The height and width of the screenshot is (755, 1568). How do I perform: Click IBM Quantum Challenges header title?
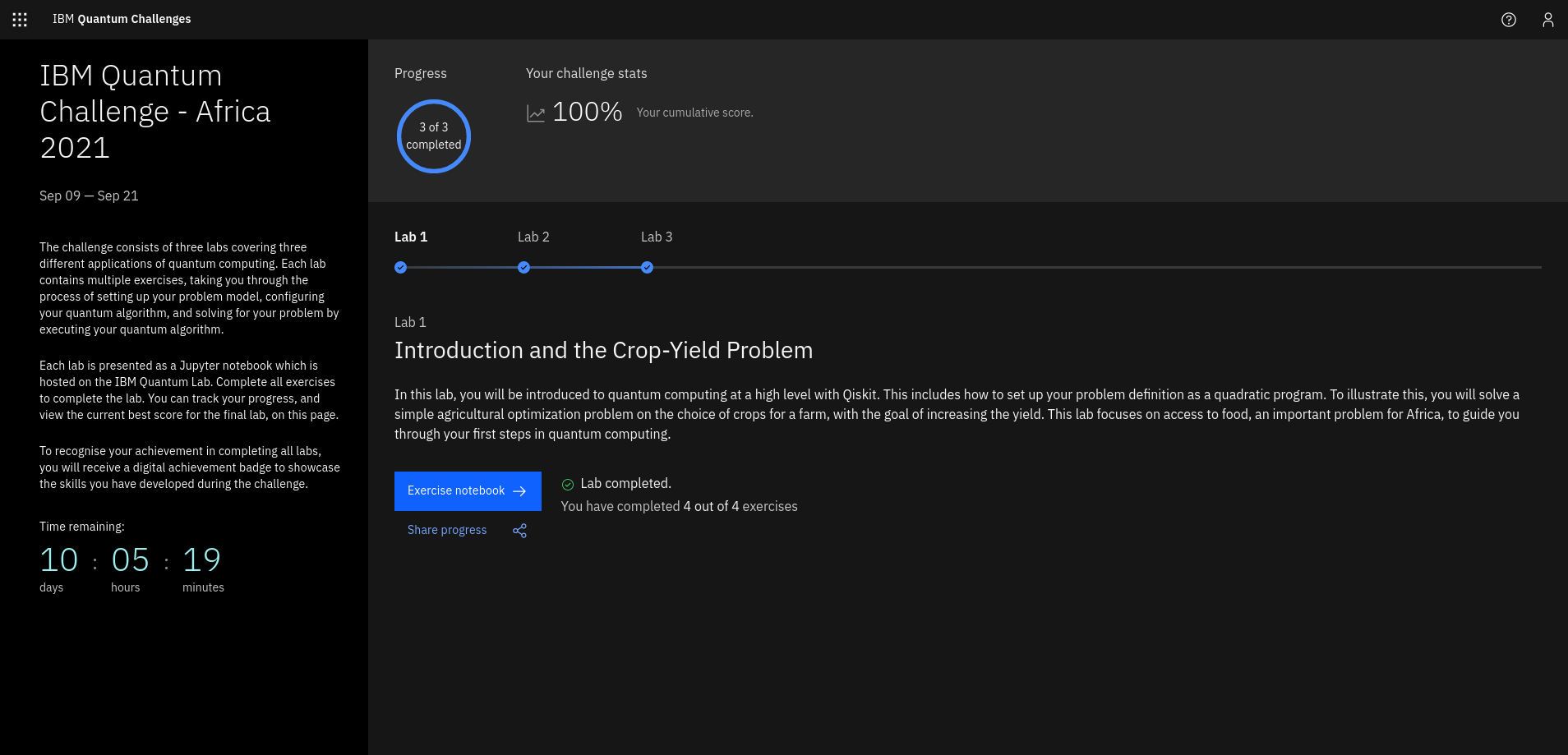click(x=122, y=19)
